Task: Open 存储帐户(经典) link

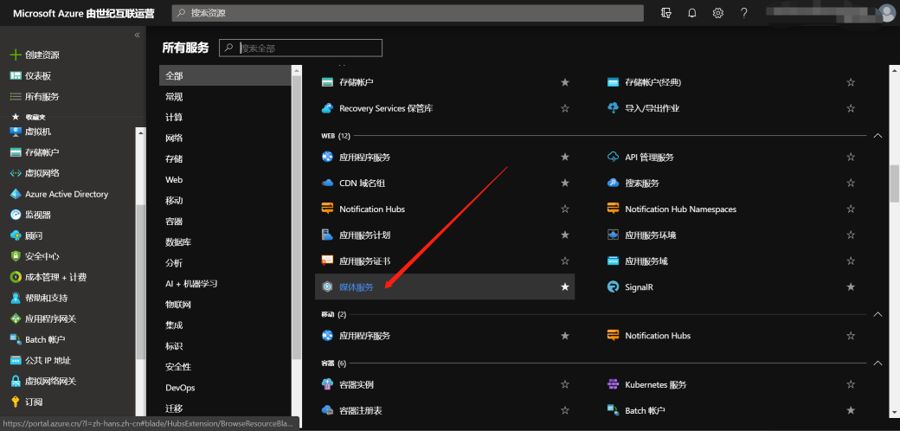Action: [x=653, y=83]
